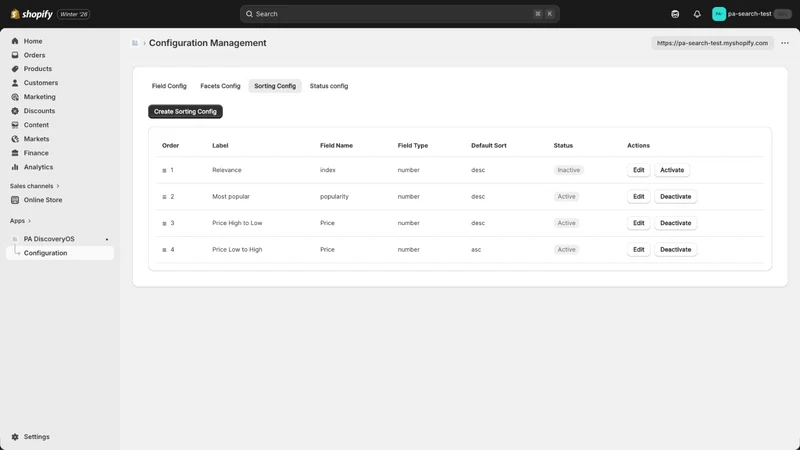Screen dimensions: 800x450
Task: Open the three-dot more actions menu
Action: (x=785, y=43)
